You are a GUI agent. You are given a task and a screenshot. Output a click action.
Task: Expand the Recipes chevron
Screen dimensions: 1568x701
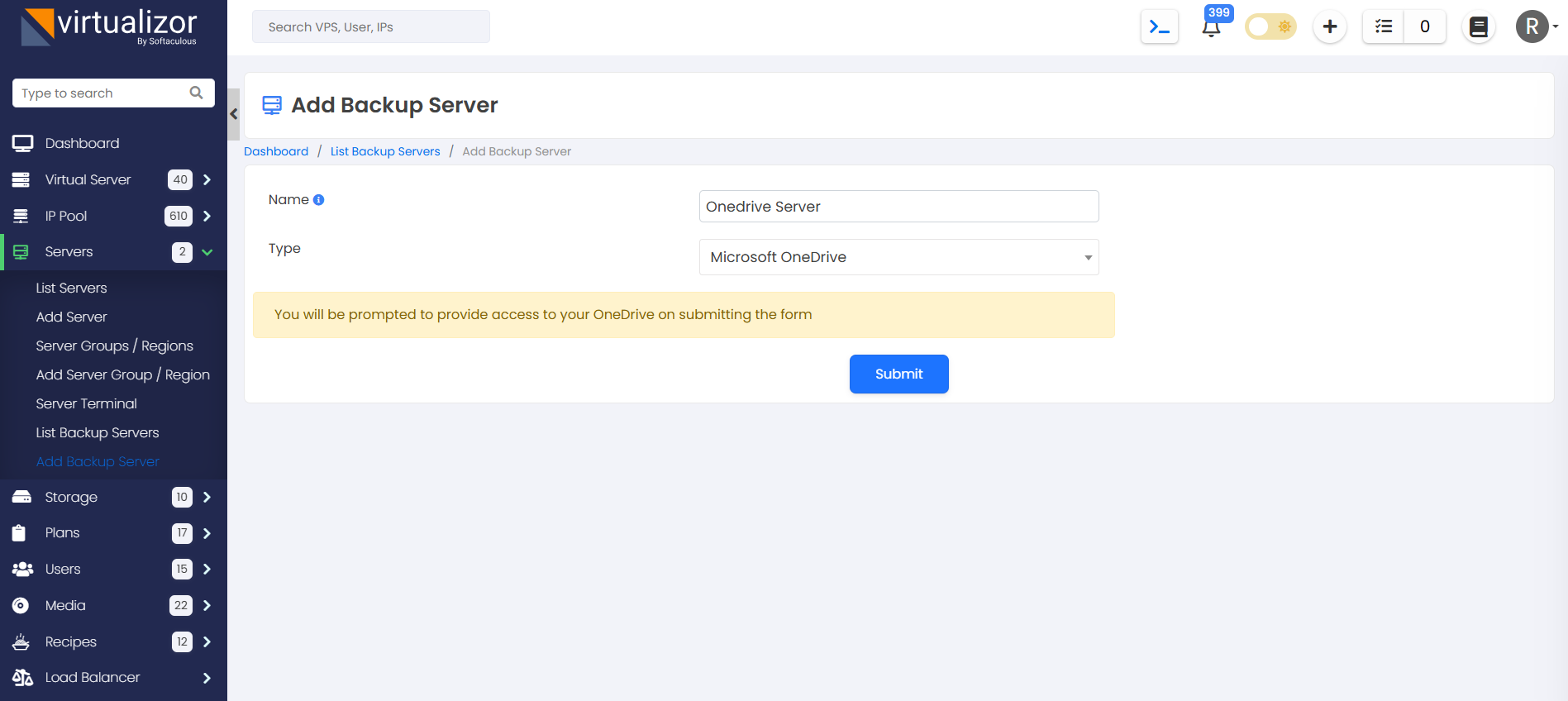click(207, 641)
